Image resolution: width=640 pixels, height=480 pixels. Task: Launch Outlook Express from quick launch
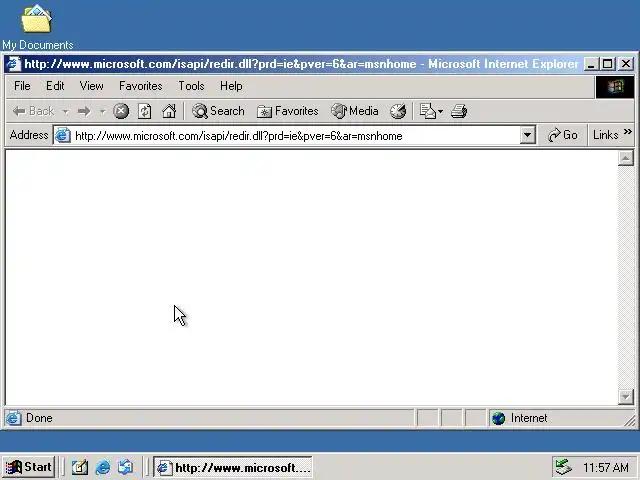click(125, 467)
